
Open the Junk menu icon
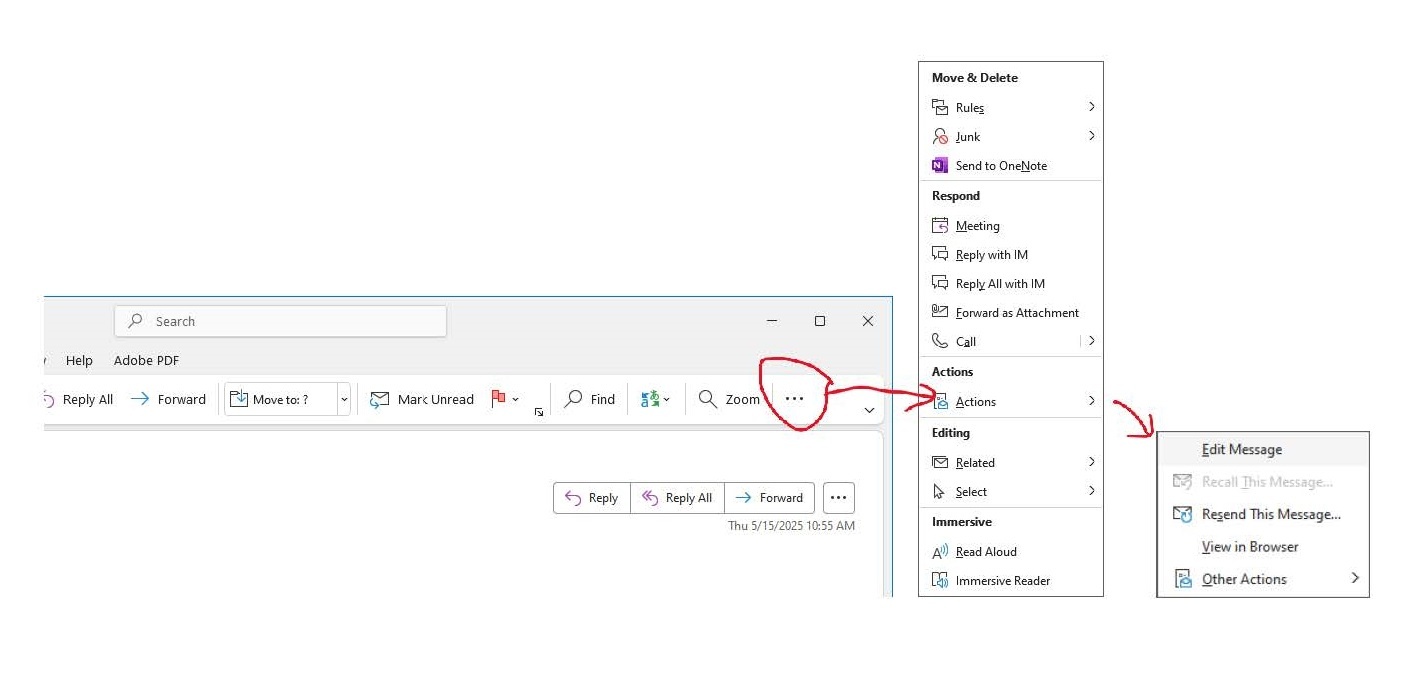point(940,136)
